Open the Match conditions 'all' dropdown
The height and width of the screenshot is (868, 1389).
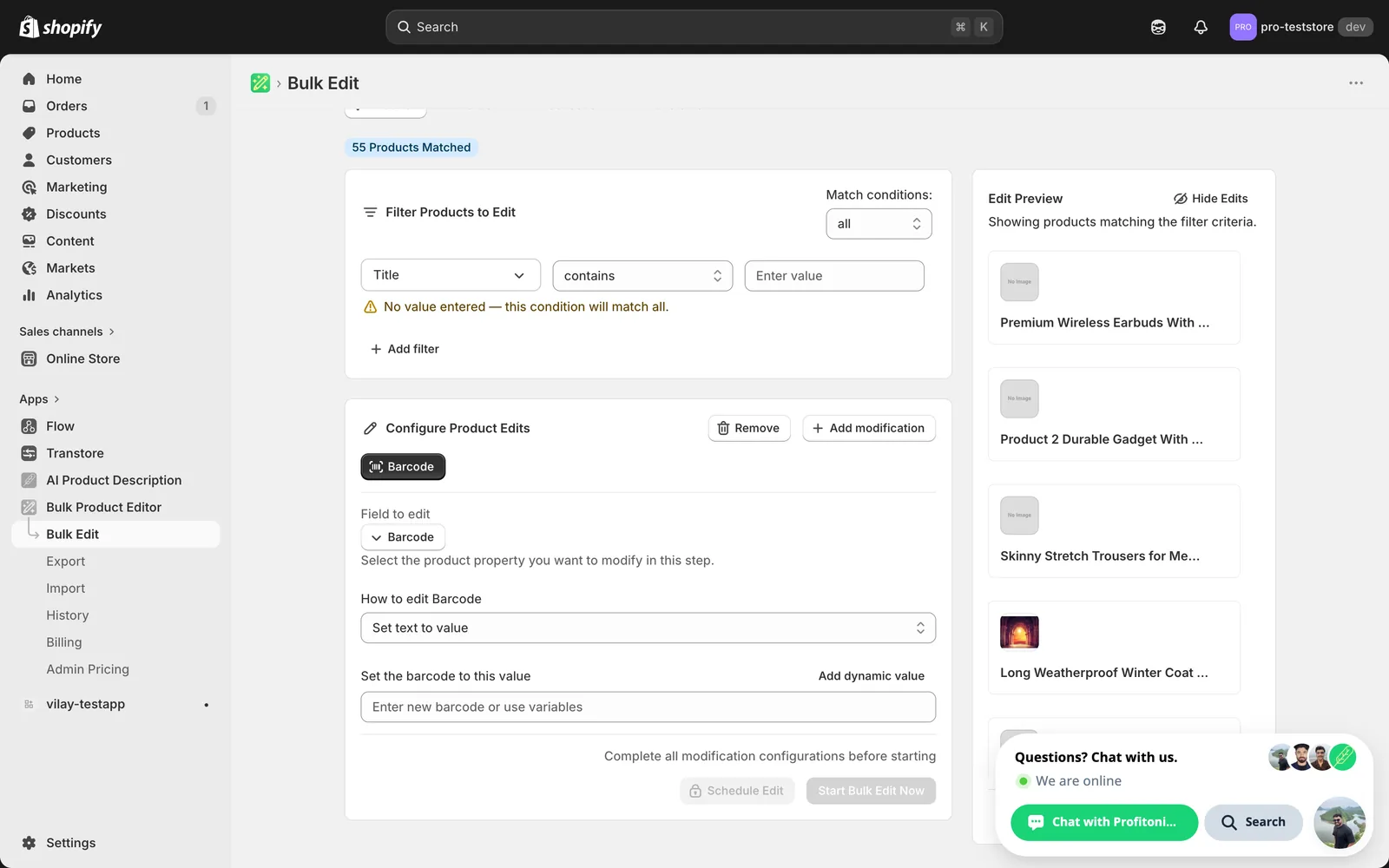[x=879, y=224]
